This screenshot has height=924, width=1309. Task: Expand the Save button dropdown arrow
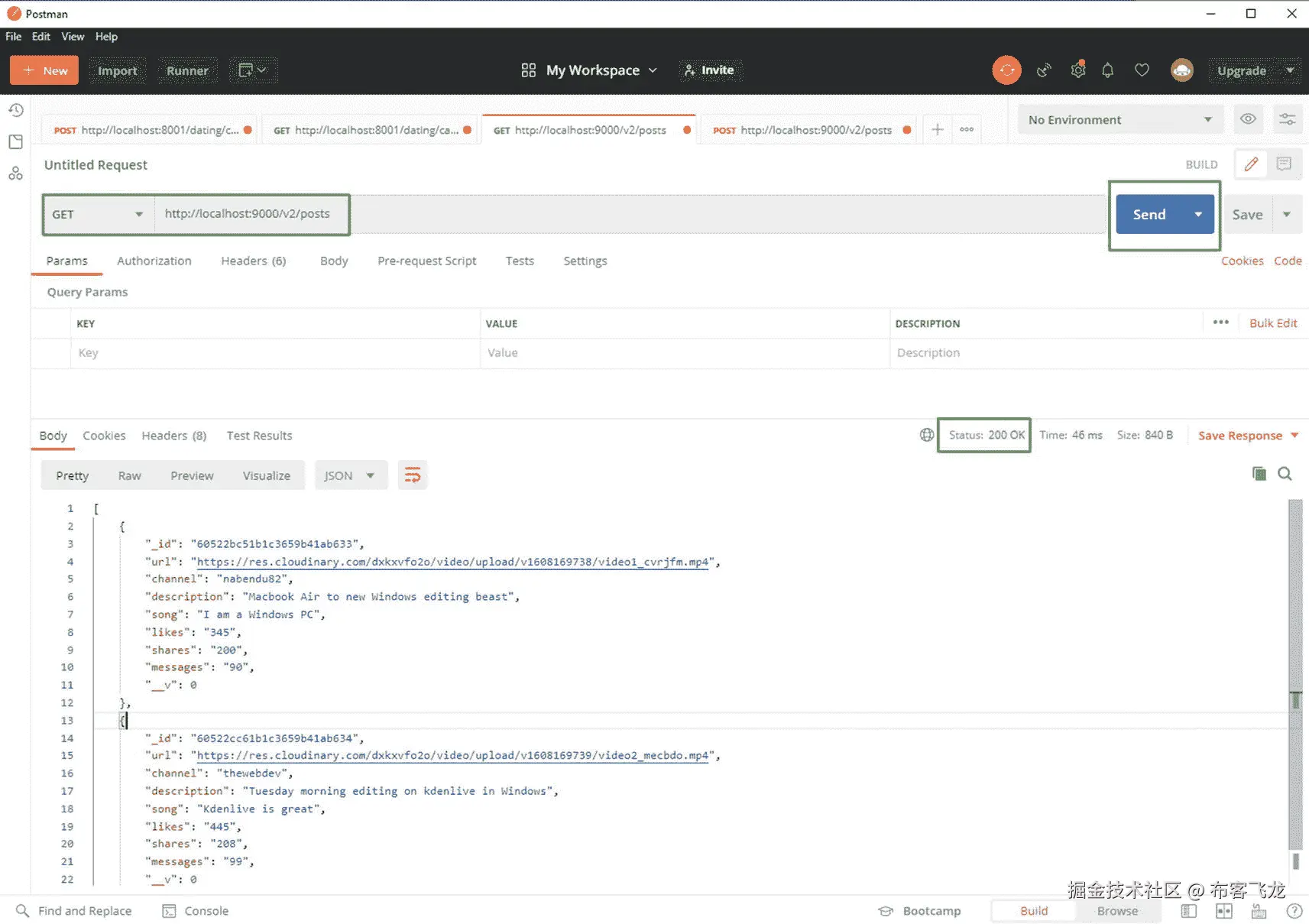coord(1287,215)
